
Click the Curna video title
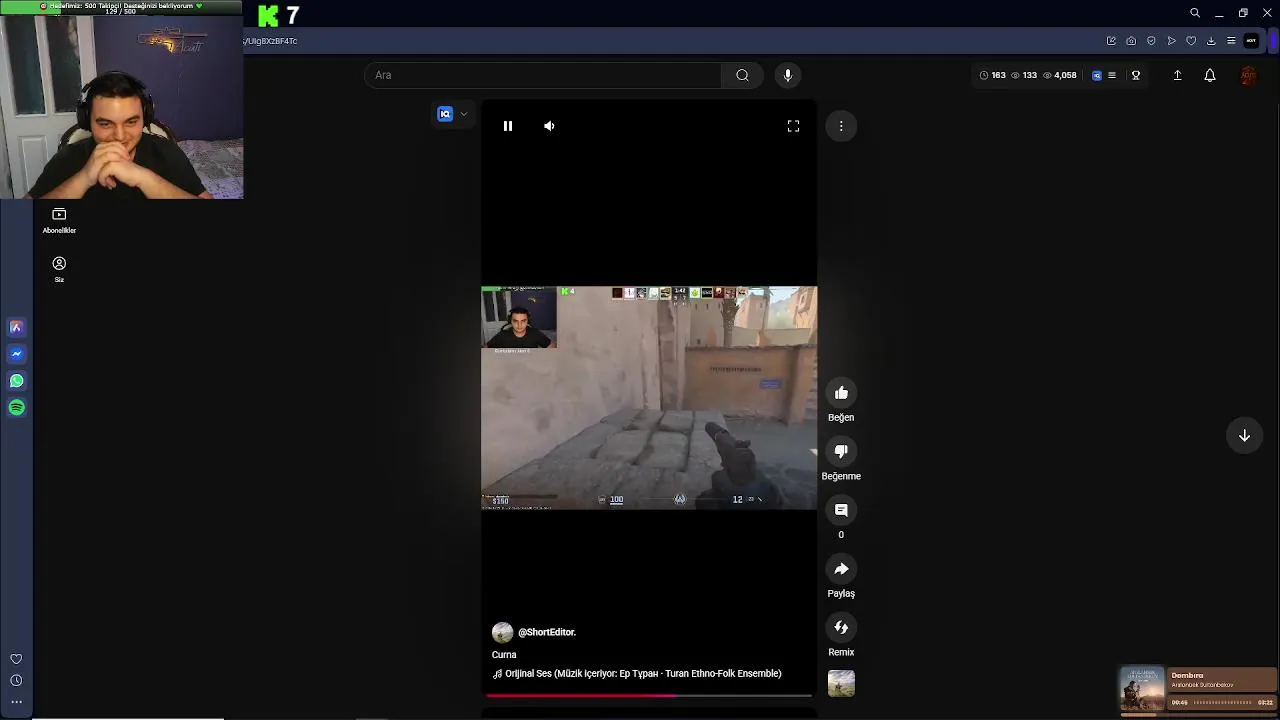504,655
